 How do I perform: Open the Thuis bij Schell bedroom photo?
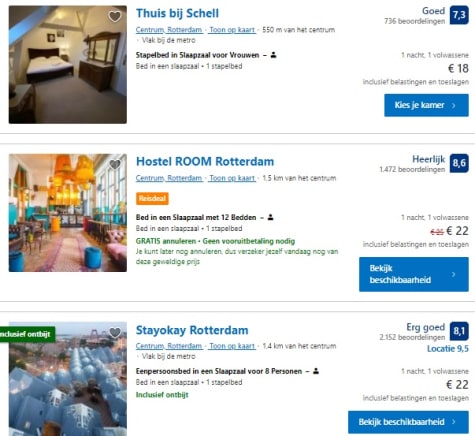(x=68, y=65)
